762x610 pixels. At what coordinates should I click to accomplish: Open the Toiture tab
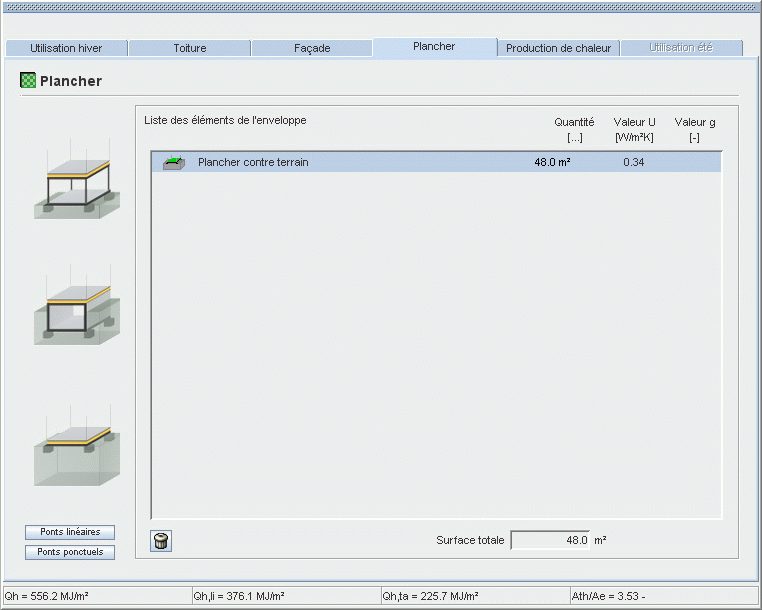[190, 48]
